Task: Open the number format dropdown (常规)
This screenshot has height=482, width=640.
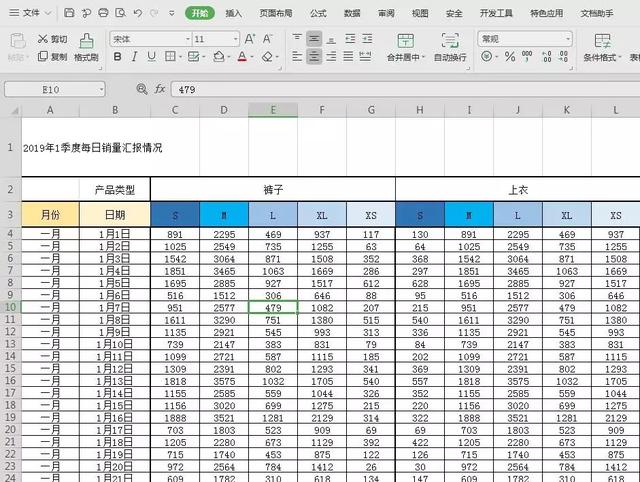Action: pyautogui.click(x=568, y=39)
